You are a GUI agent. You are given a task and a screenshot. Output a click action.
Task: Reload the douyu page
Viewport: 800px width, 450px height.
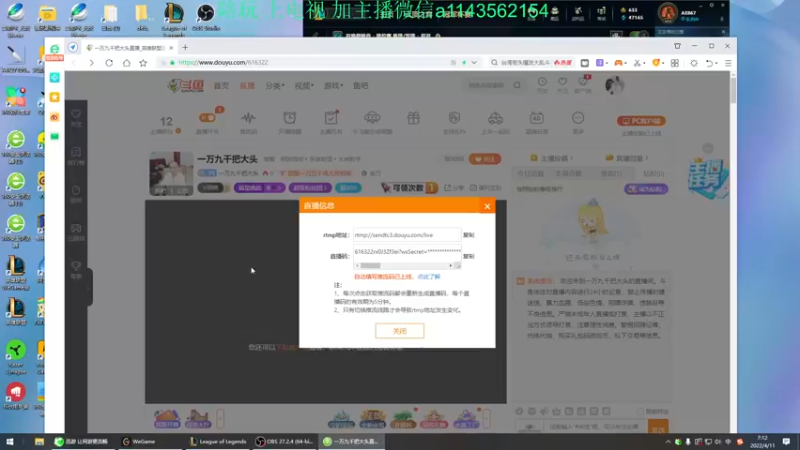109,63
